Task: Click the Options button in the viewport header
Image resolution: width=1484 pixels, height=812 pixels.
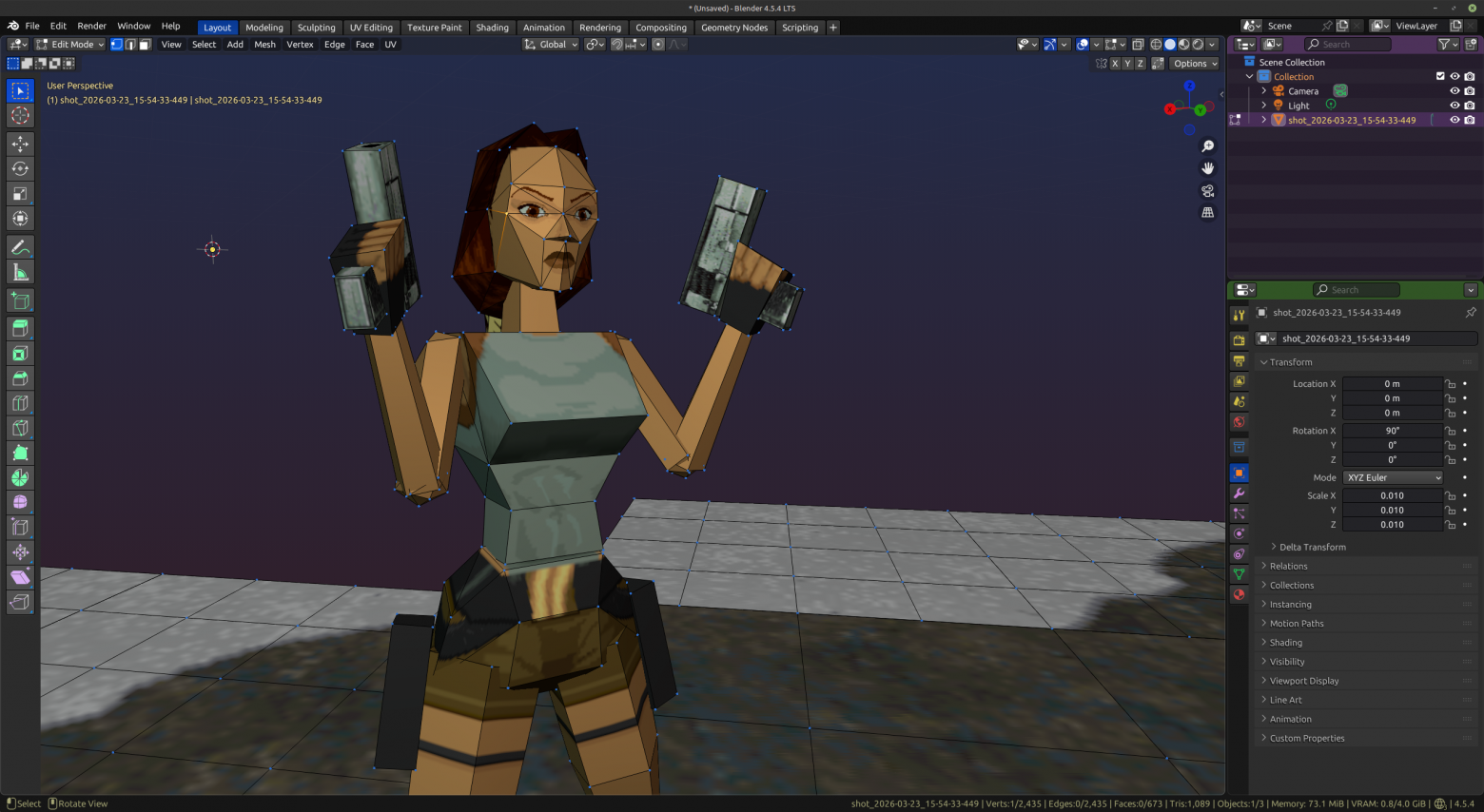Action: 1194,63
